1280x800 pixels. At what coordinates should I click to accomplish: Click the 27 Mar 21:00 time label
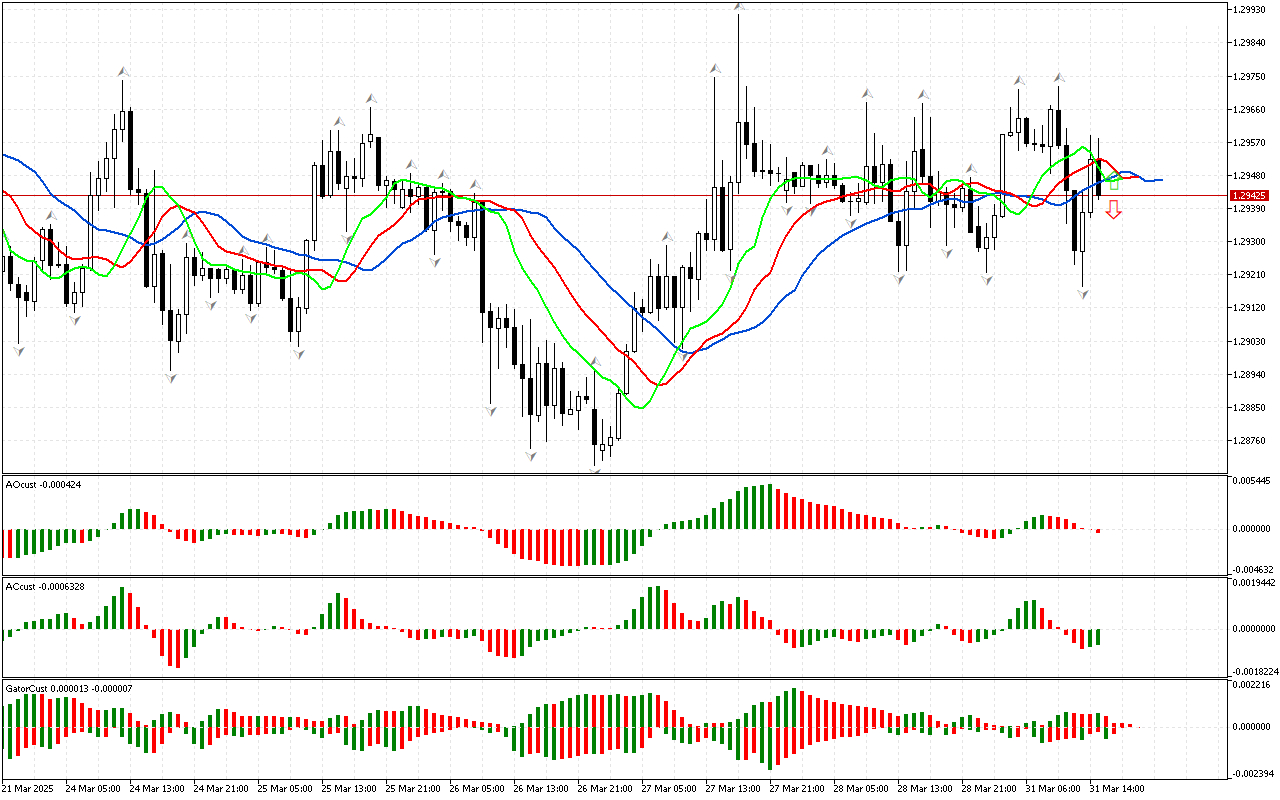797,788
